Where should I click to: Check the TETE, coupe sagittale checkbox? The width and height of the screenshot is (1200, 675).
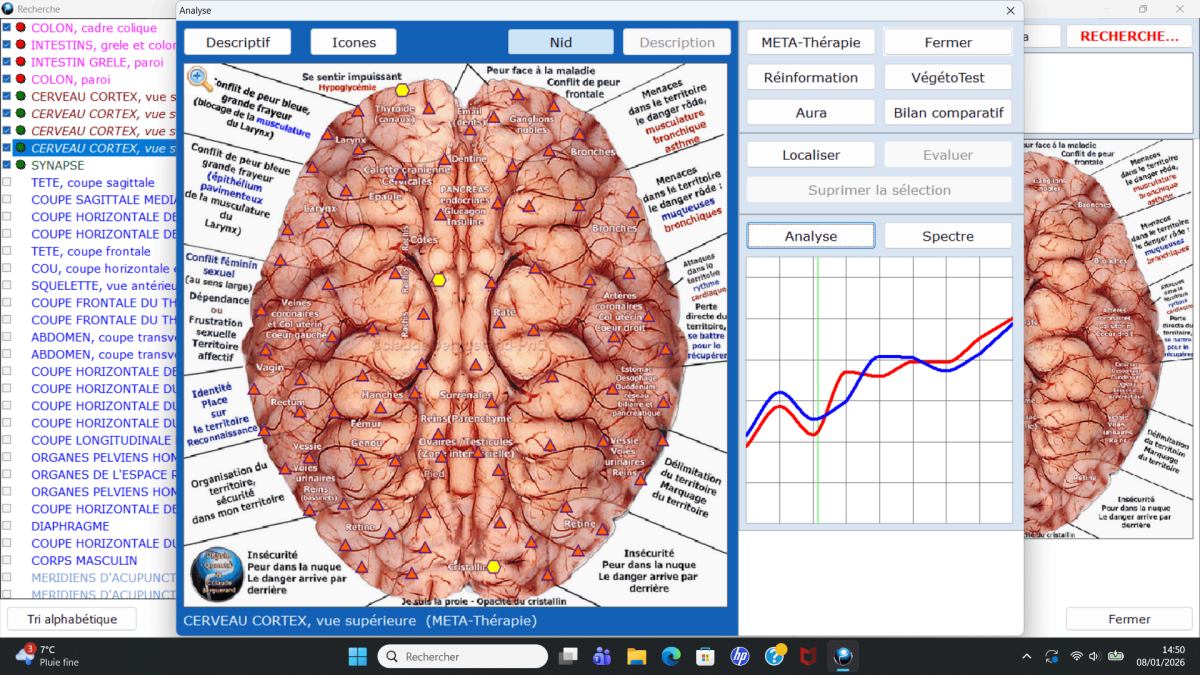tap(7, 183)
